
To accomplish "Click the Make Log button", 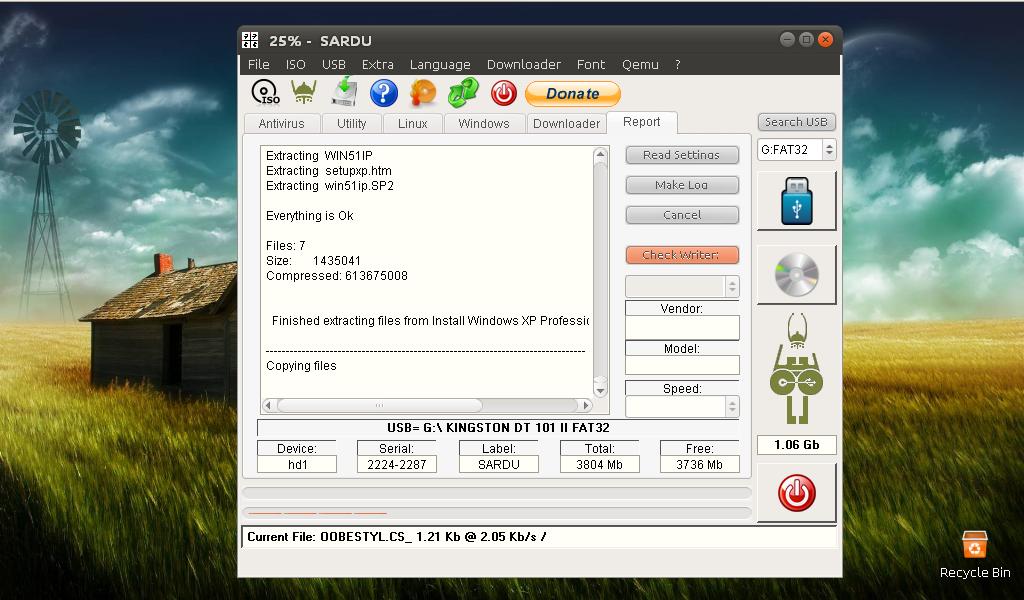I will click(682, 185).
